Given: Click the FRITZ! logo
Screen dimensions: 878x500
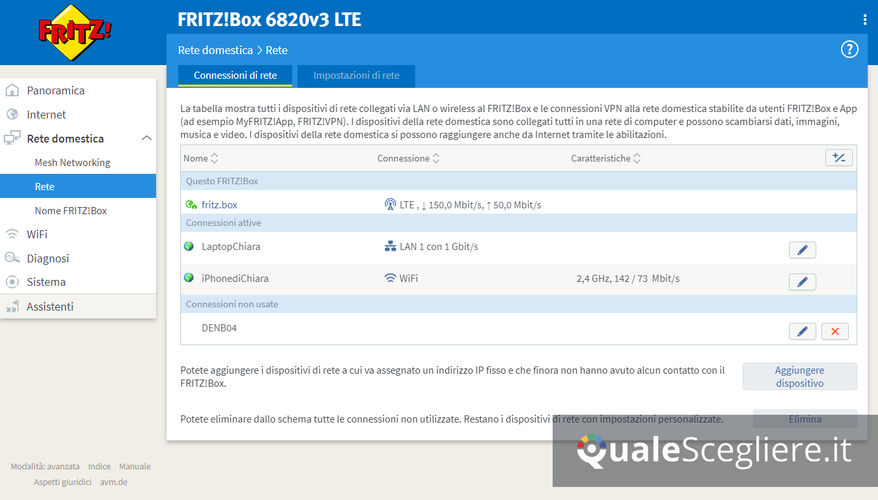Looking at the screenshot, I should tap(74, 32).
